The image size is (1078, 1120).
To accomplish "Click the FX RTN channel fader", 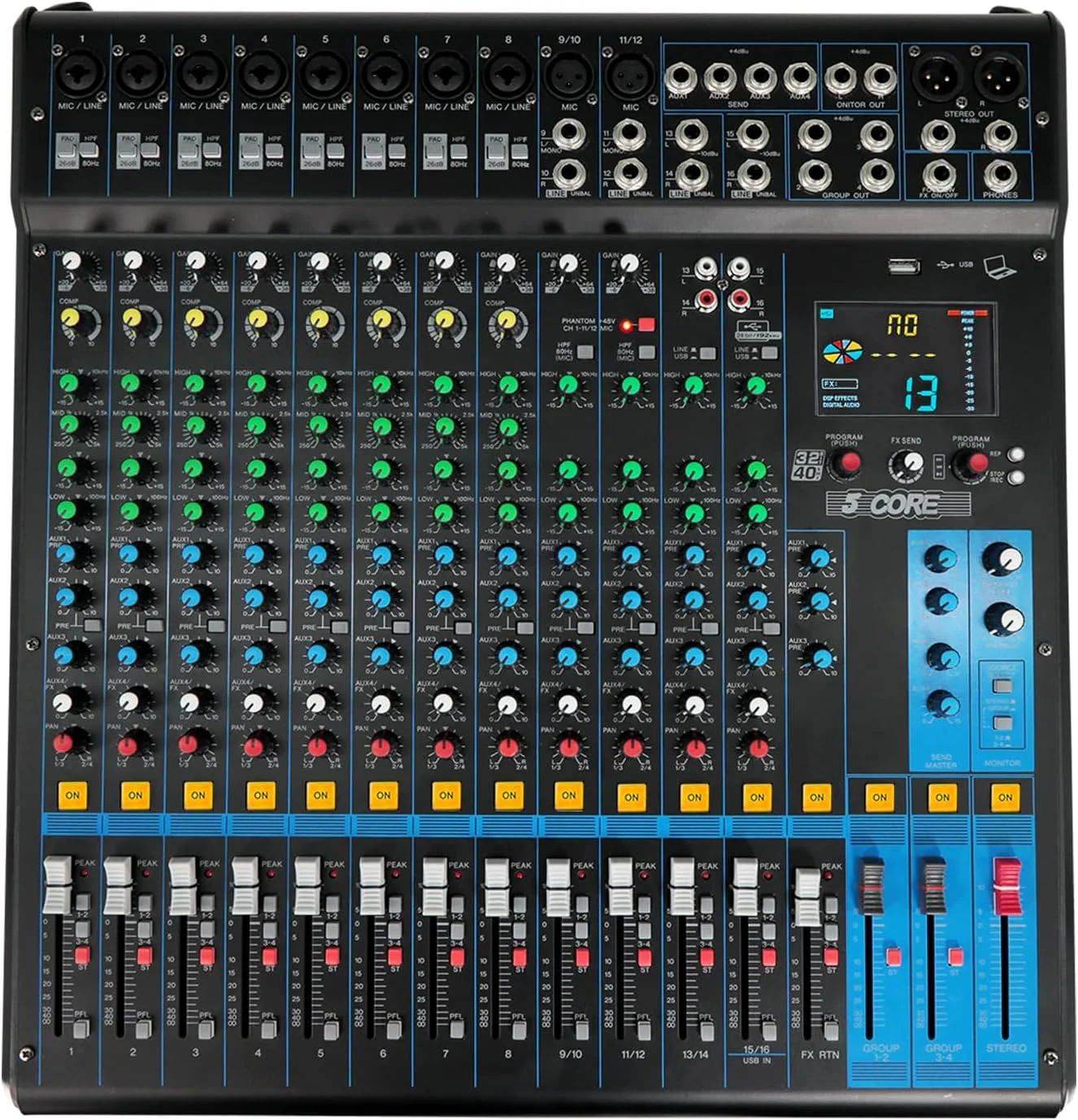I will (x=806, y=894).
